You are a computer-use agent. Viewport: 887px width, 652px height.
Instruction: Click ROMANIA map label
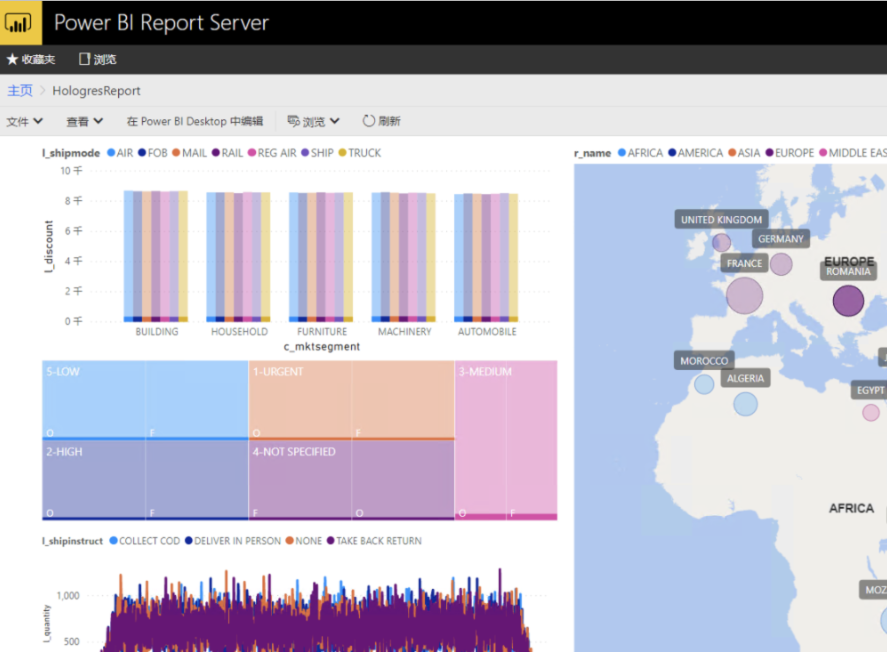tap(848, 272)
